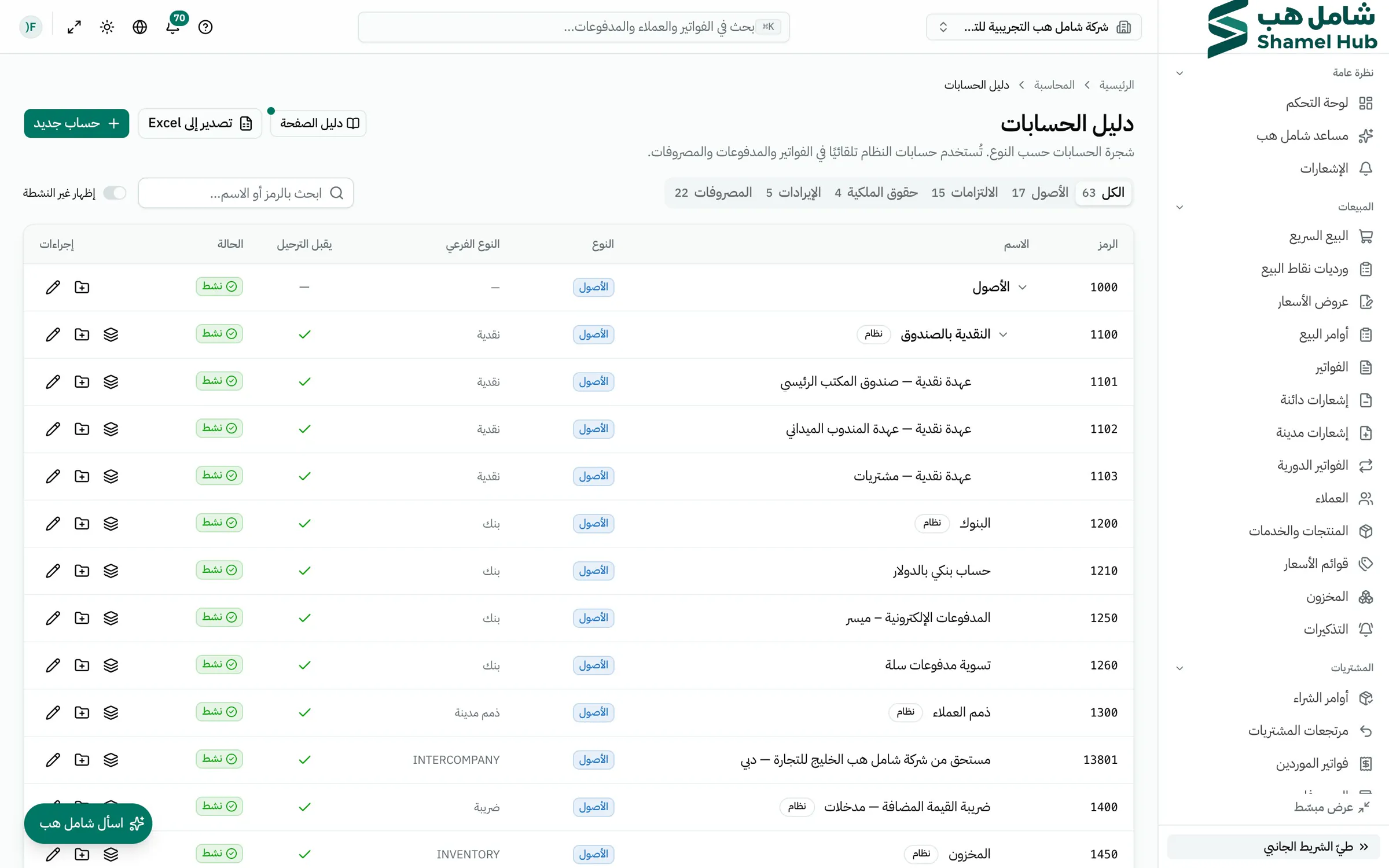Open notifications bell with badge 70
The image size is (1389, 868).
tap(172, 27)
